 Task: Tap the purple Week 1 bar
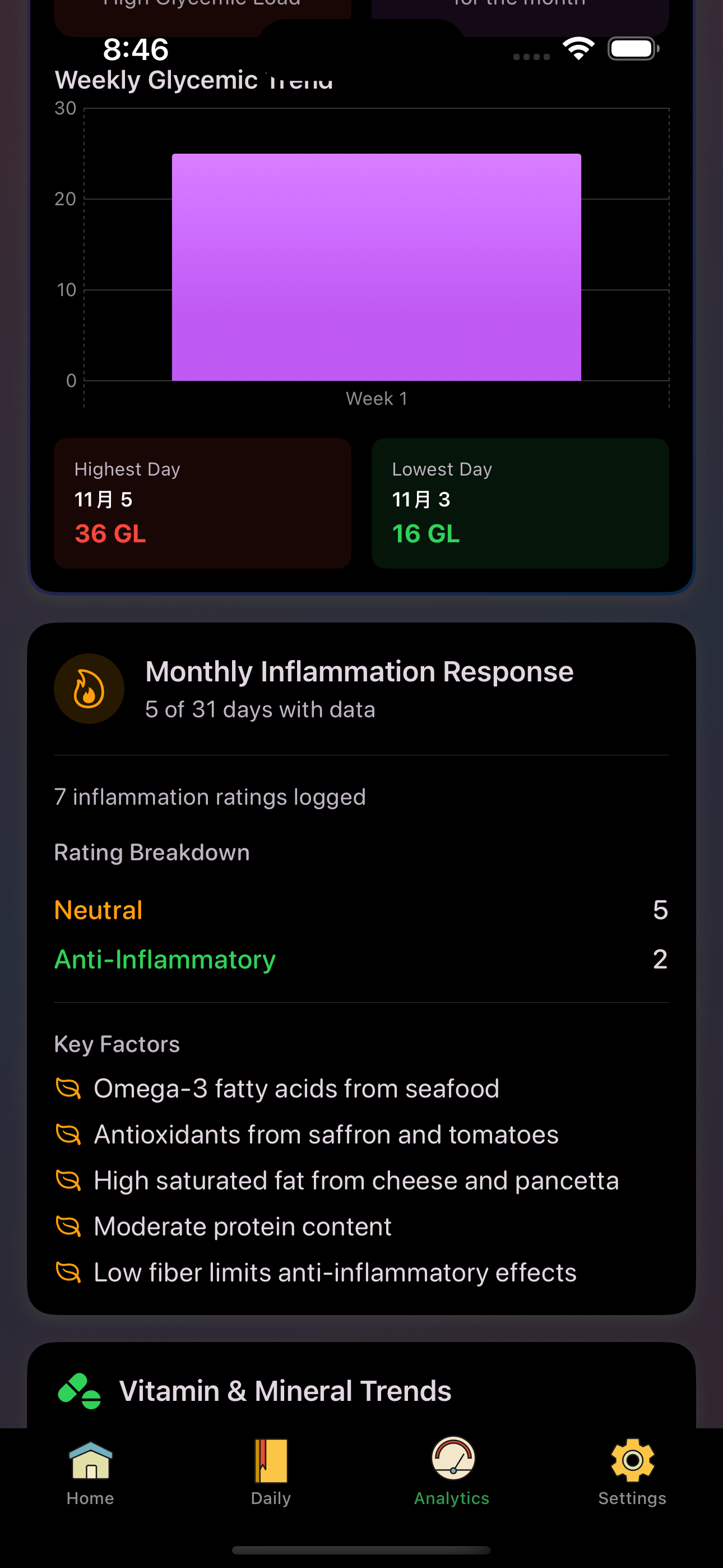pyautogui.click(x=376, y=267)
